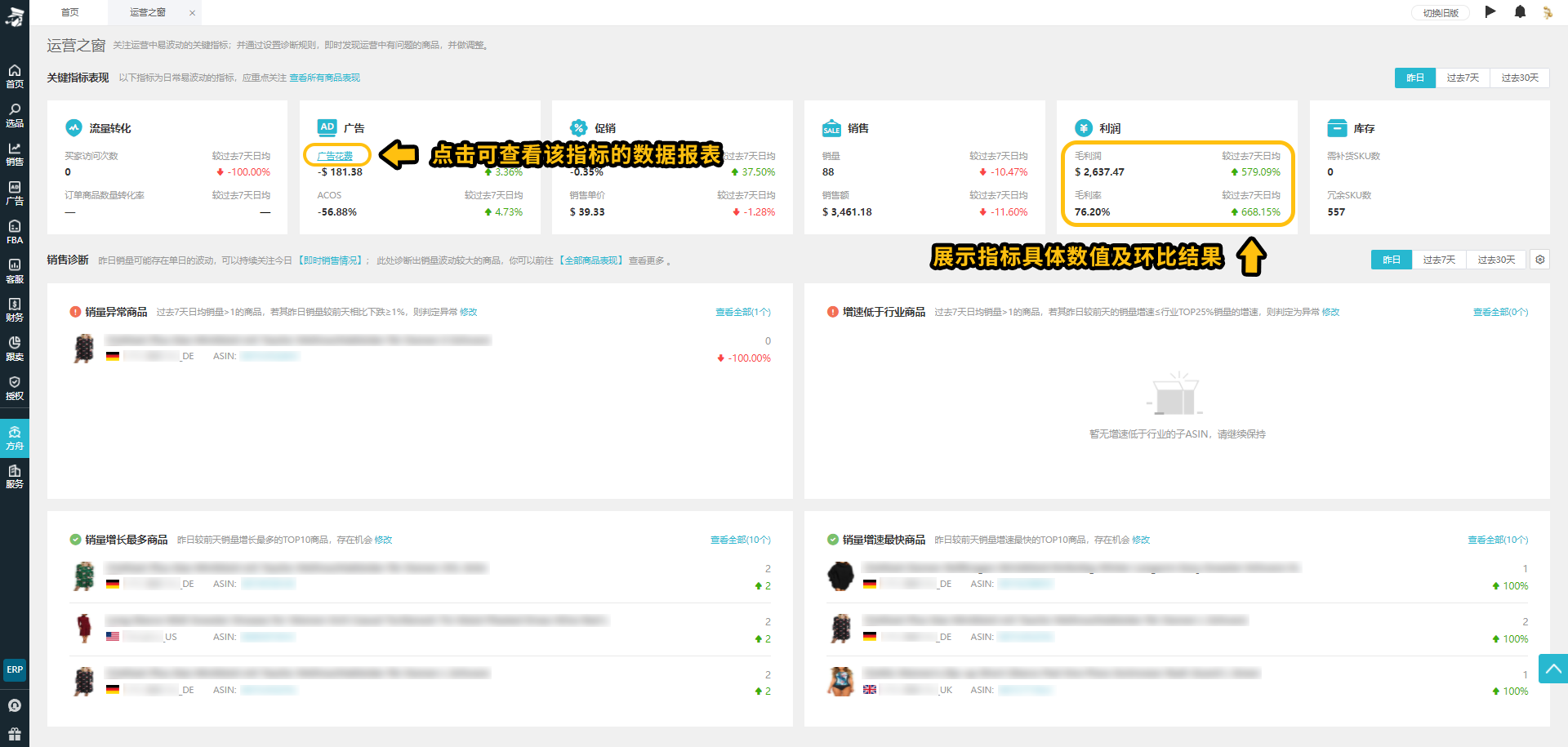1568x747 pixels.
Task: Select 过去30天 for sales diagnosis
Action: tap(1496, 260)
